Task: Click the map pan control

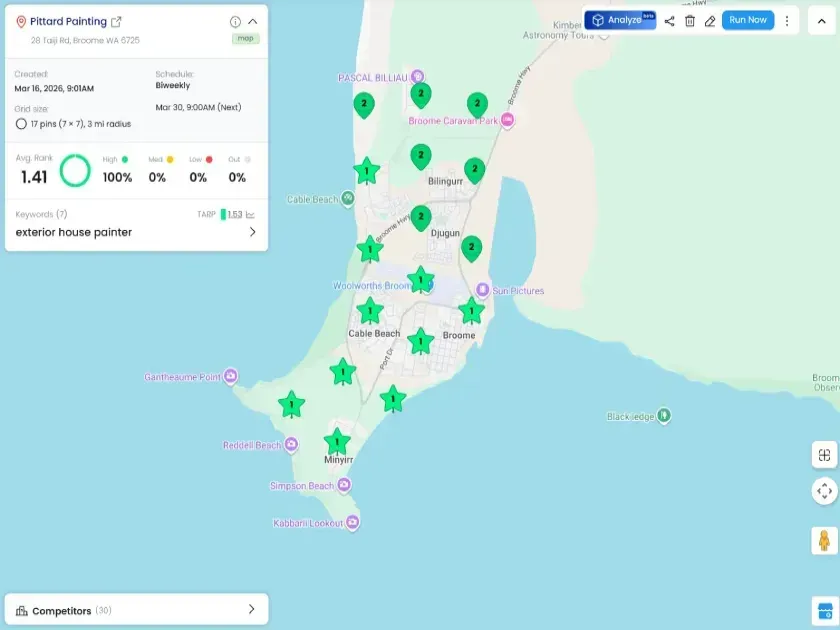Action: click(824, 491)
